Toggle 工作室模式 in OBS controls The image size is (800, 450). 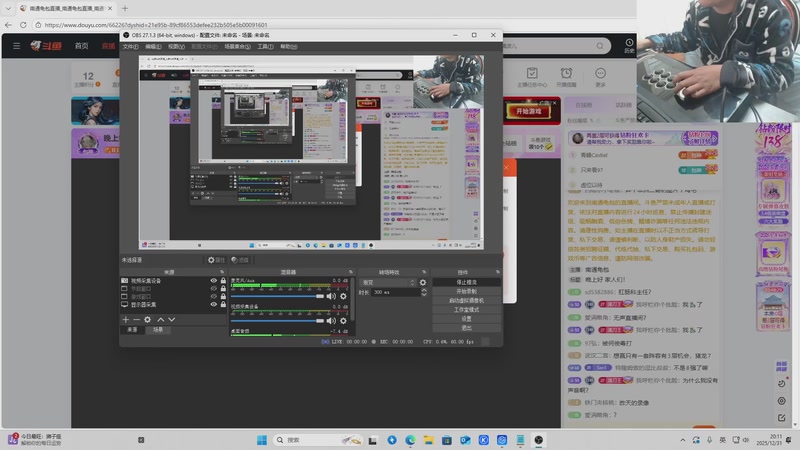[x=466, y=310]
